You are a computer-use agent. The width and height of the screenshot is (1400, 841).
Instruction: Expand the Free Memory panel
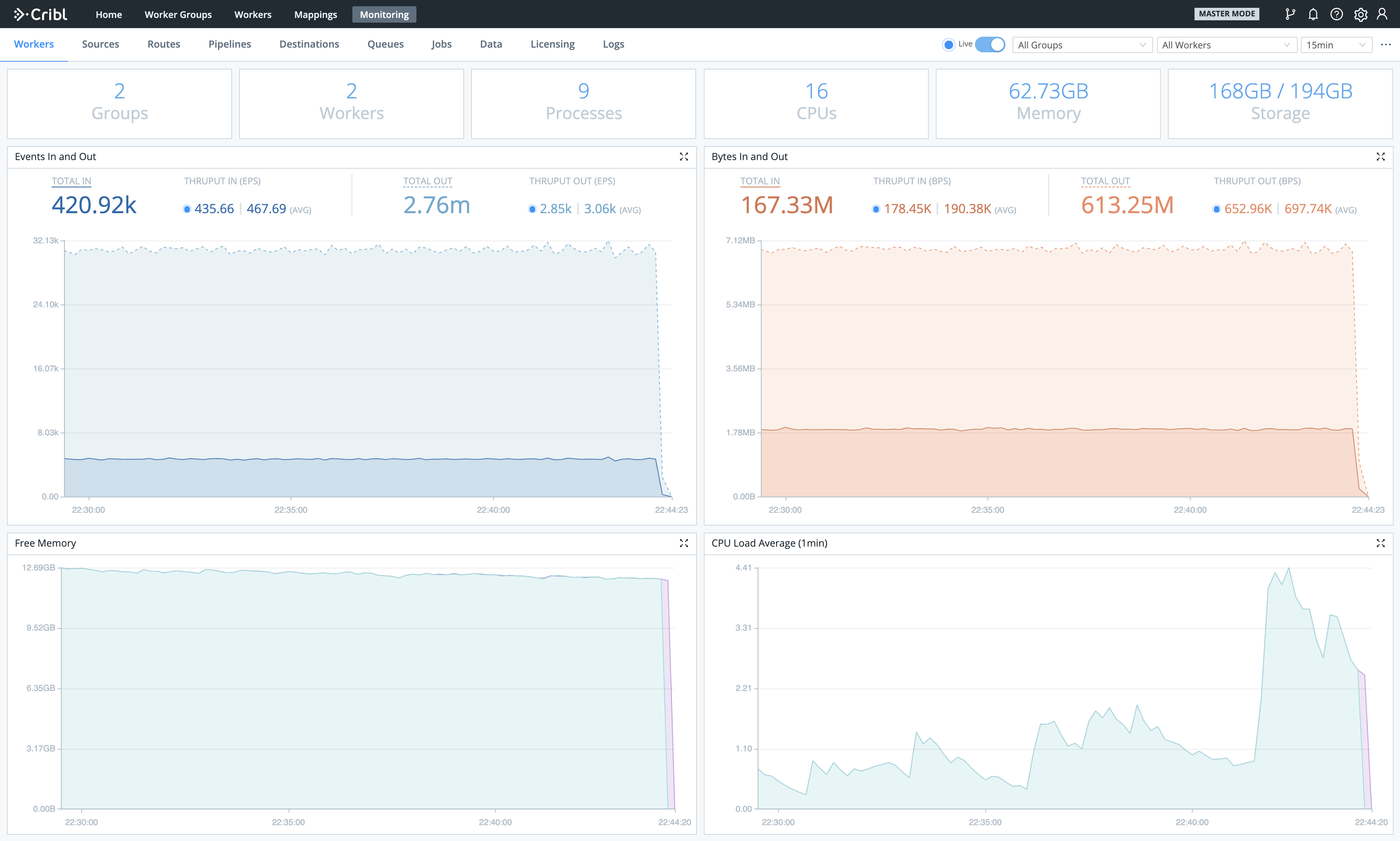pos(684,543)
